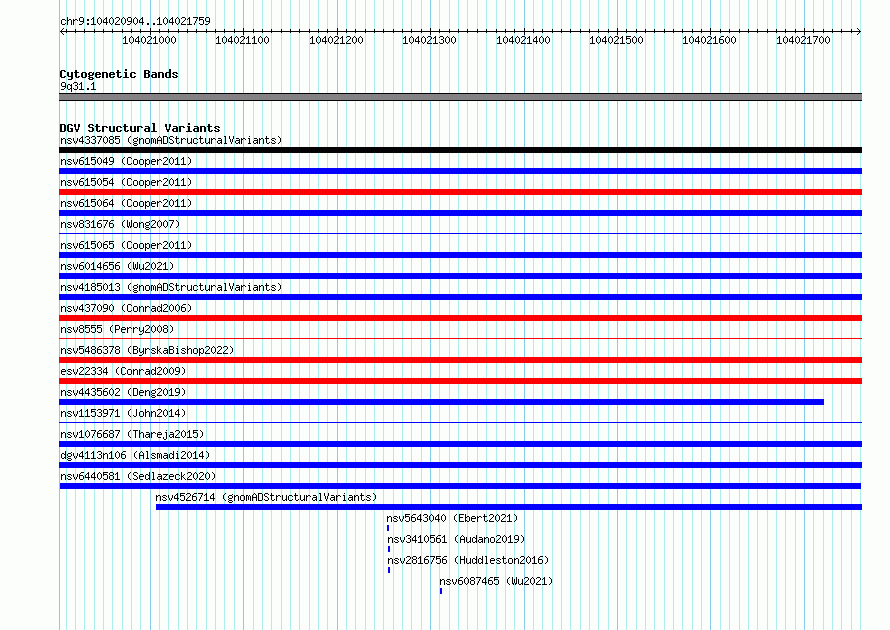Click the nsv437090 (Conrad2006) label

[x=126, y=308]
